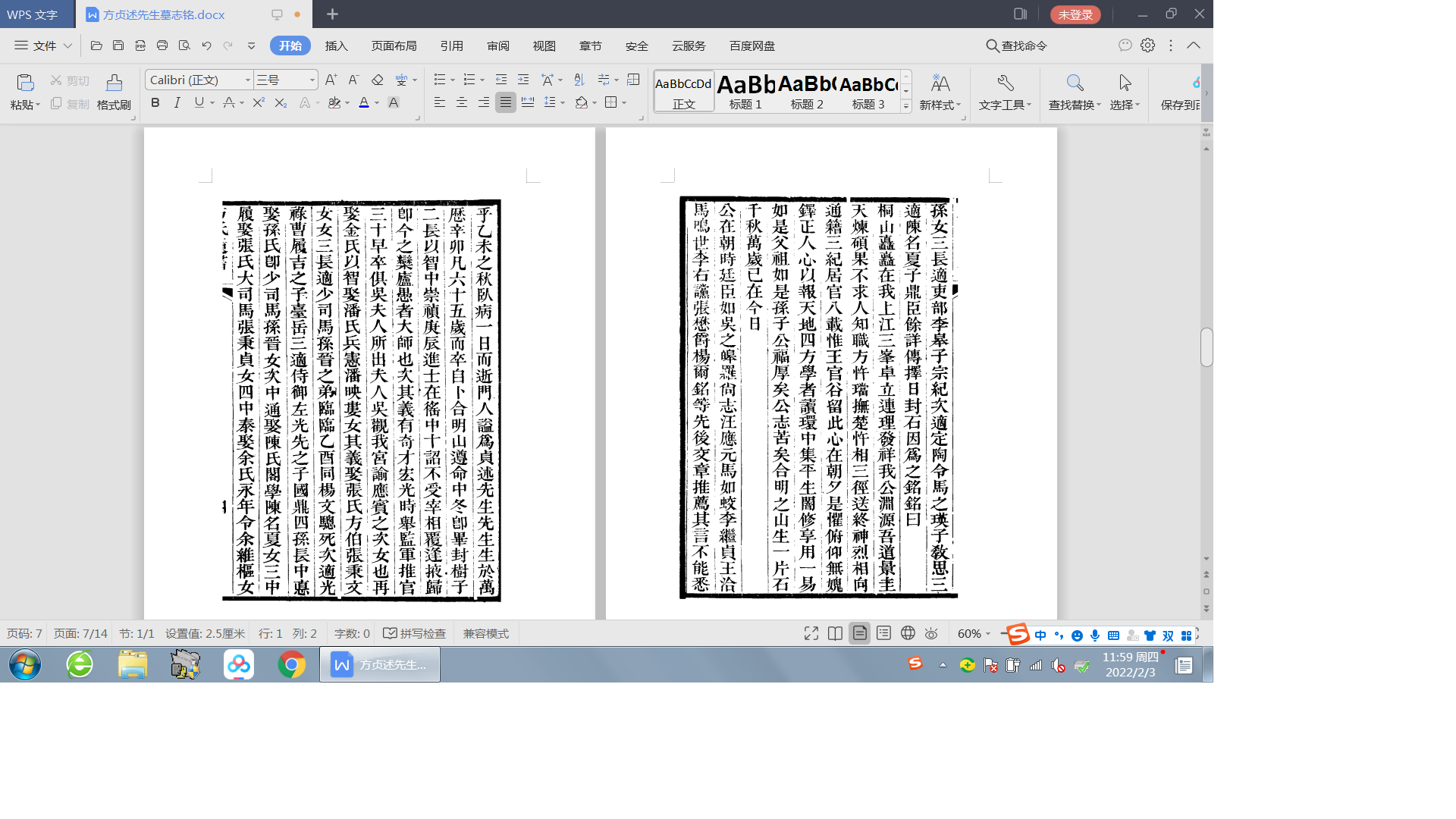Click the font color swatch
Viewport: 1456px width, 819px height.
click(364, 102)
